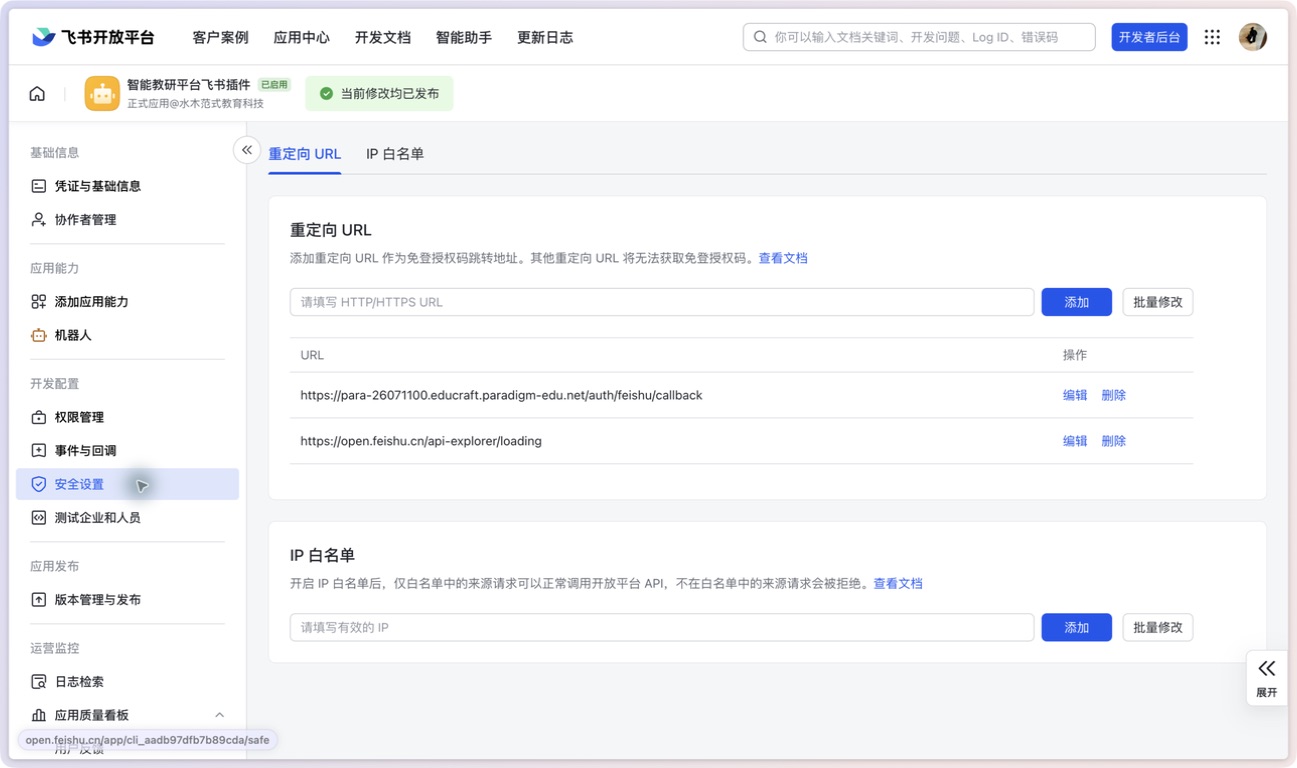Click the robot app icon

pyautogui.click(x=102, y=94)
